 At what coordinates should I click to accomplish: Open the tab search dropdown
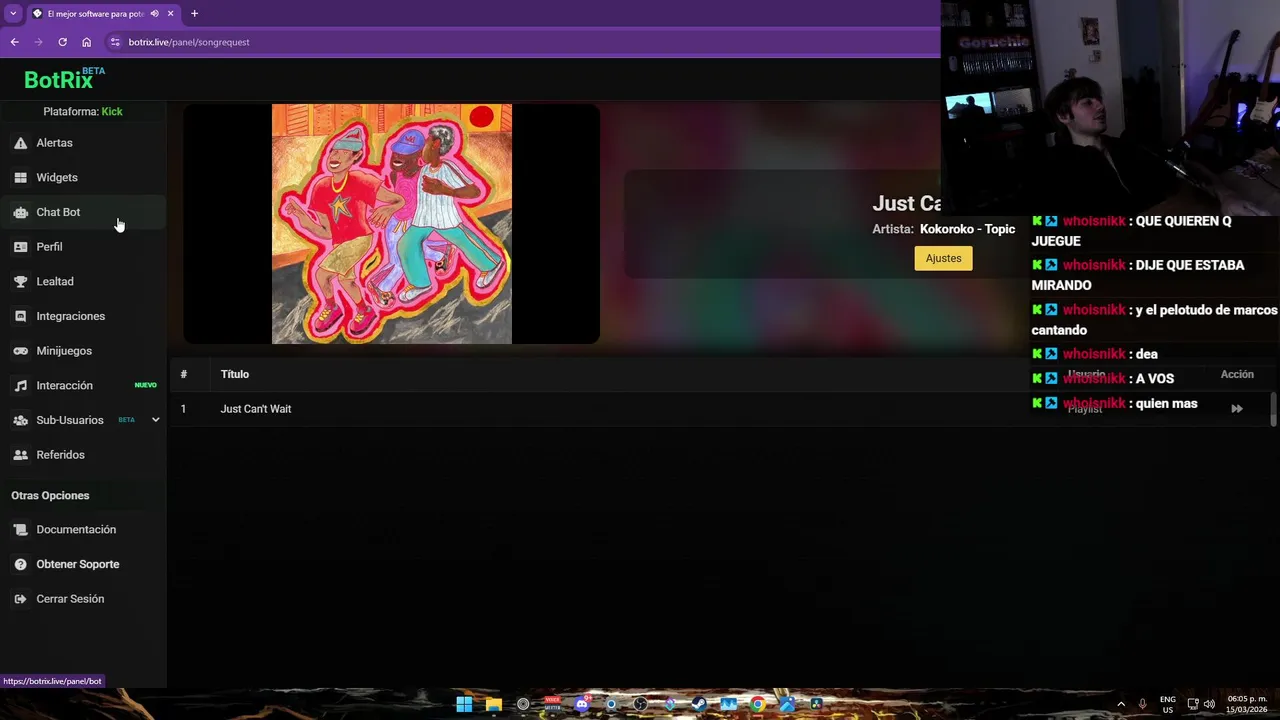[13, 14]
